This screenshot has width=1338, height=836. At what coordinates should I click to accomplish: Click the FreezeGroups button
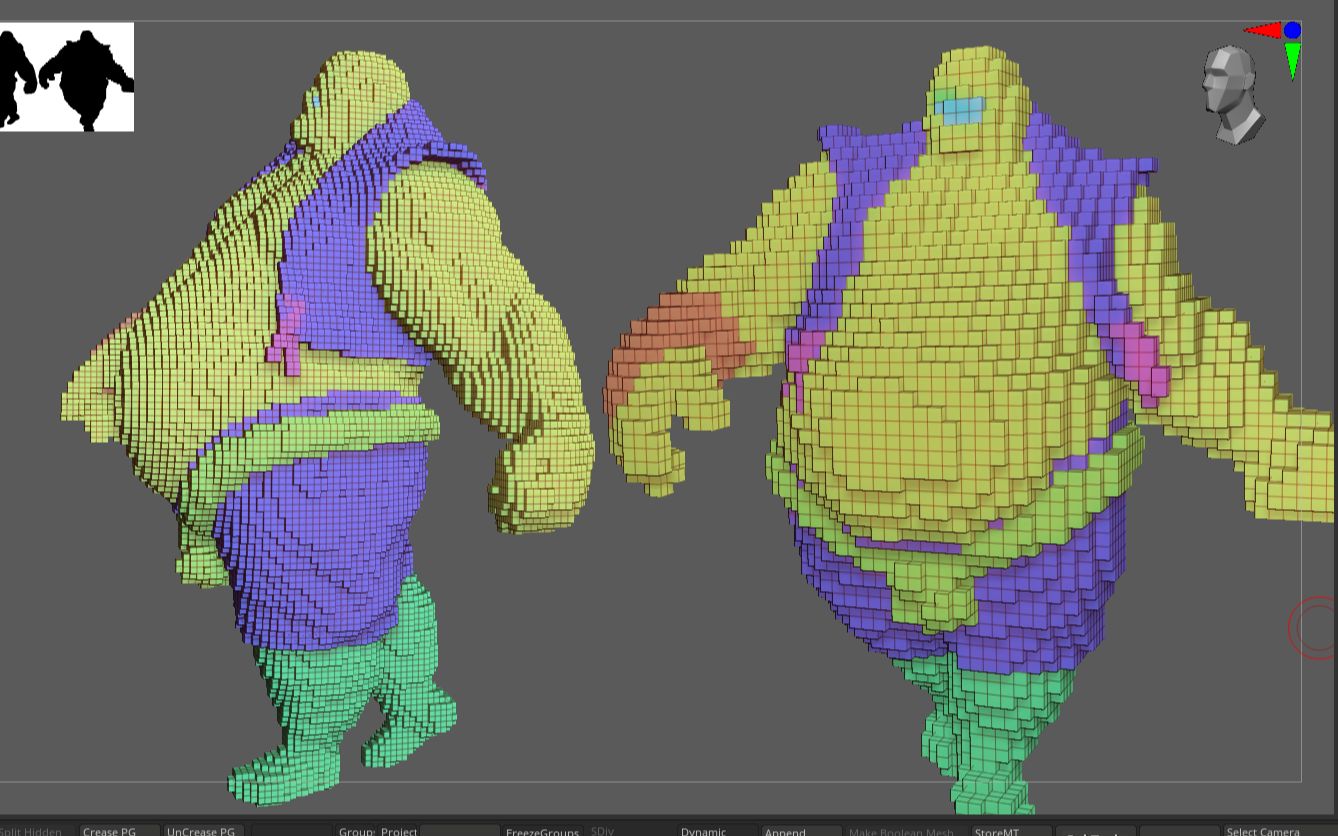(x=542, y=830)
